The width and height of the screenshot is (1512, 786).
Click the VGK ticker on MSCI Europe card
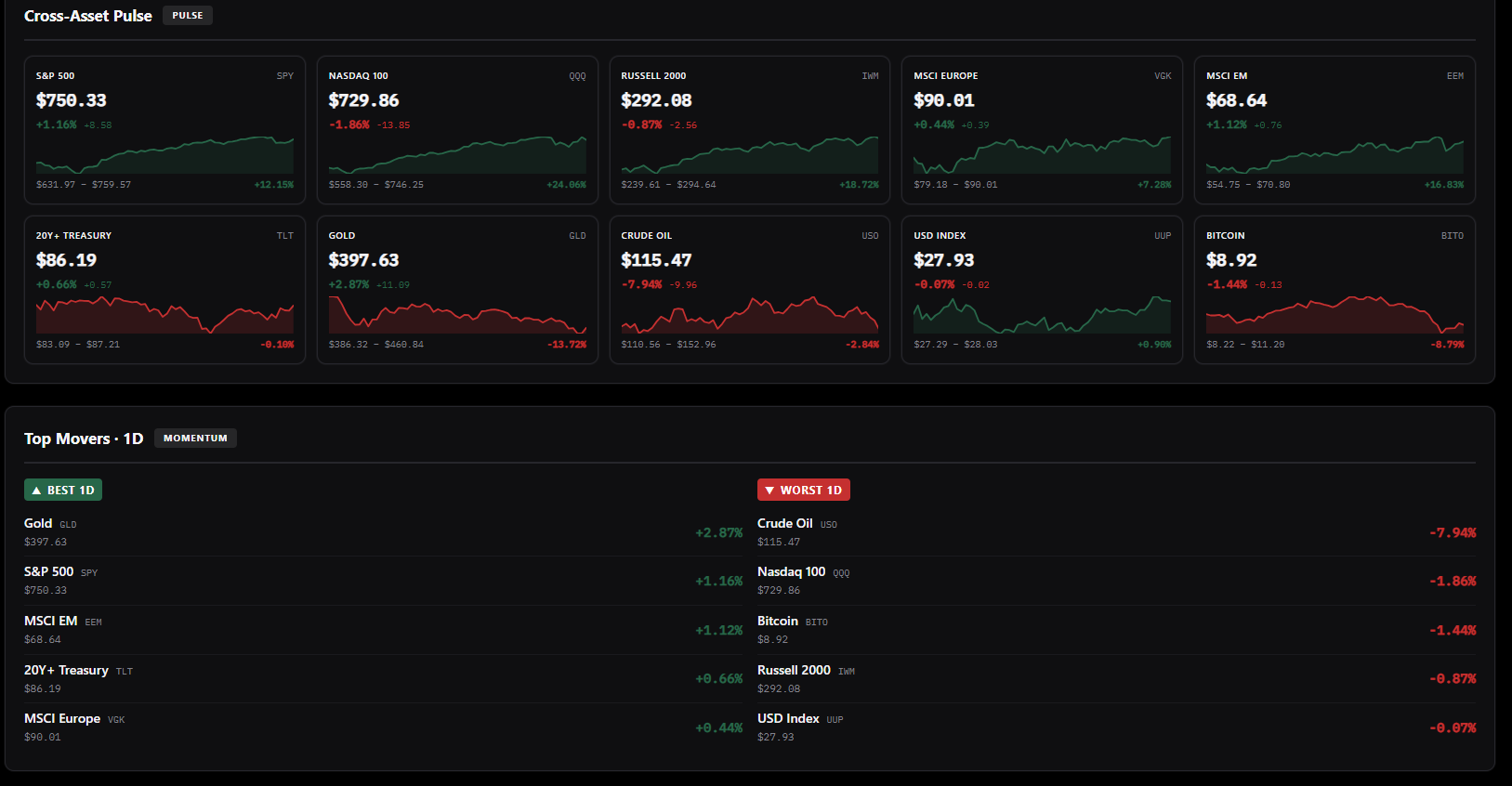pyautogui.click(x=1163, y=76)
